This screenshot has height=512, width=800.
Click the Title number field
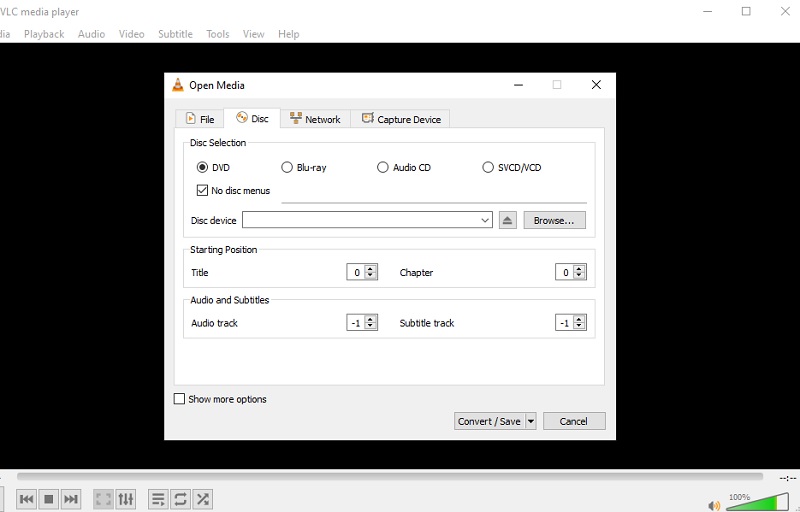[356, 272]
